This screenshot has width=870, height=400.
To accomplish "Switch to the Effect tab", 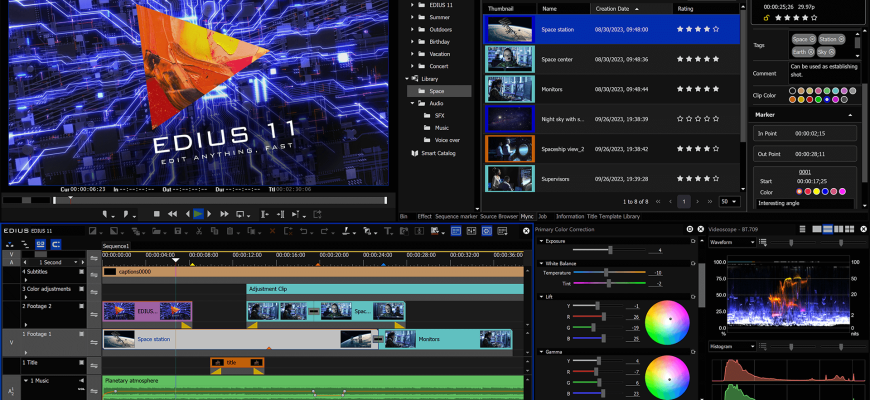I will pos(424,216).
